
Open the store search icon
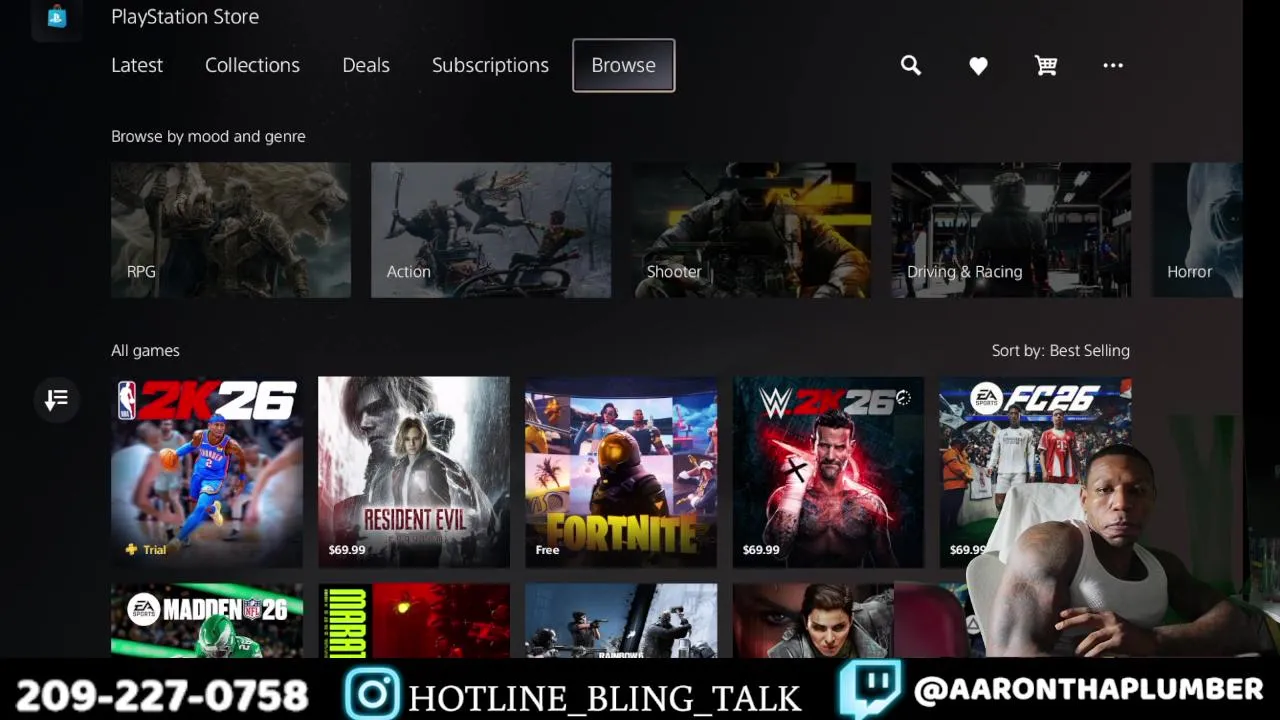coord(910,65)
